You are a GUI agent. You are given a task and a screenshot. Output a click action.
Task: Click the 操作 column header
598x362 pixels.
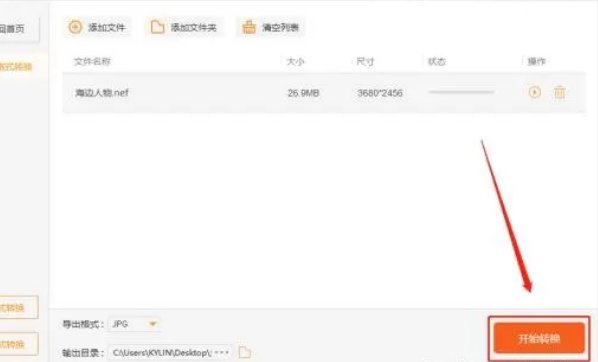click(536, 61)
